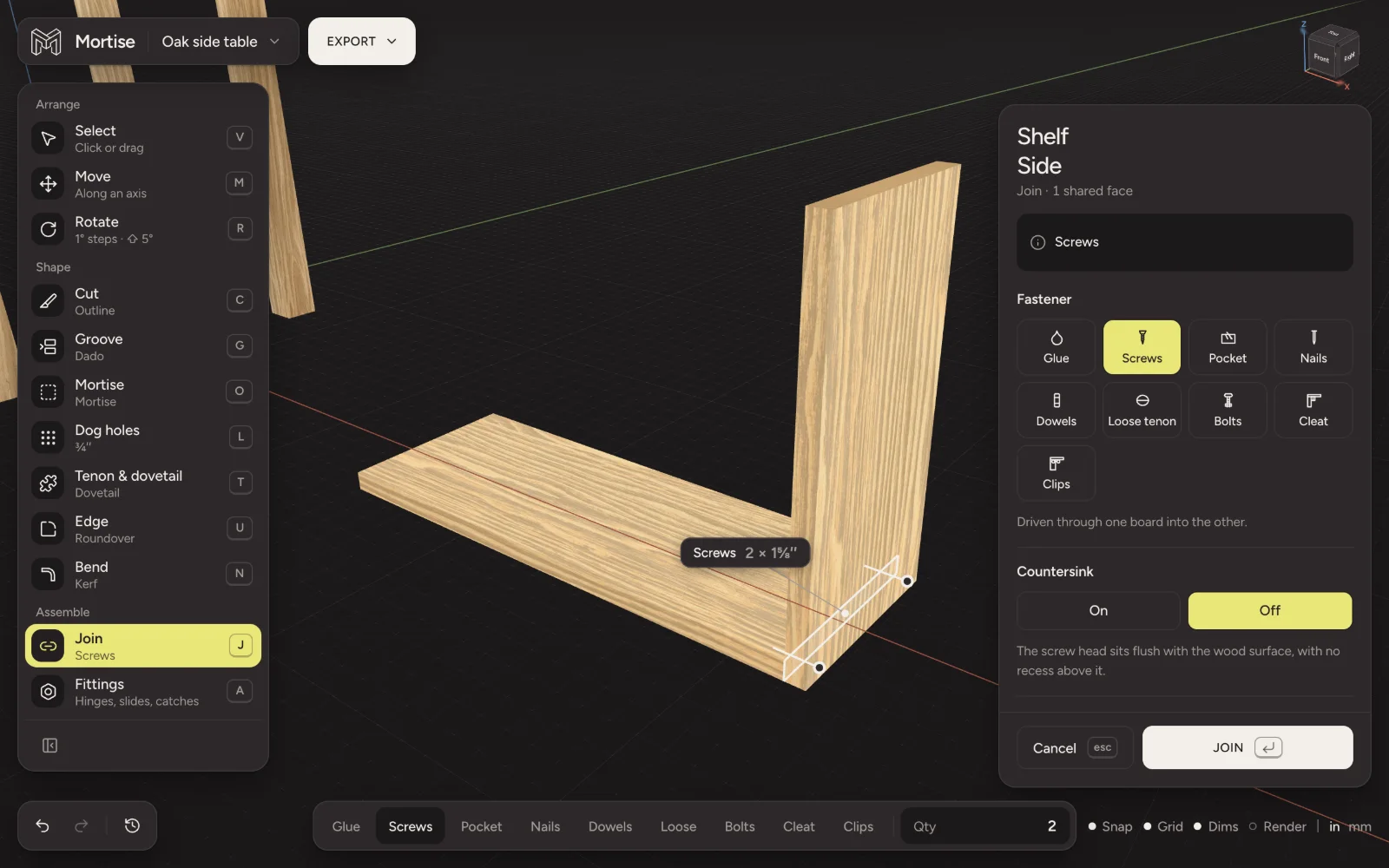Open the Export dropdown
The image size is (1389, 868).
361,41
